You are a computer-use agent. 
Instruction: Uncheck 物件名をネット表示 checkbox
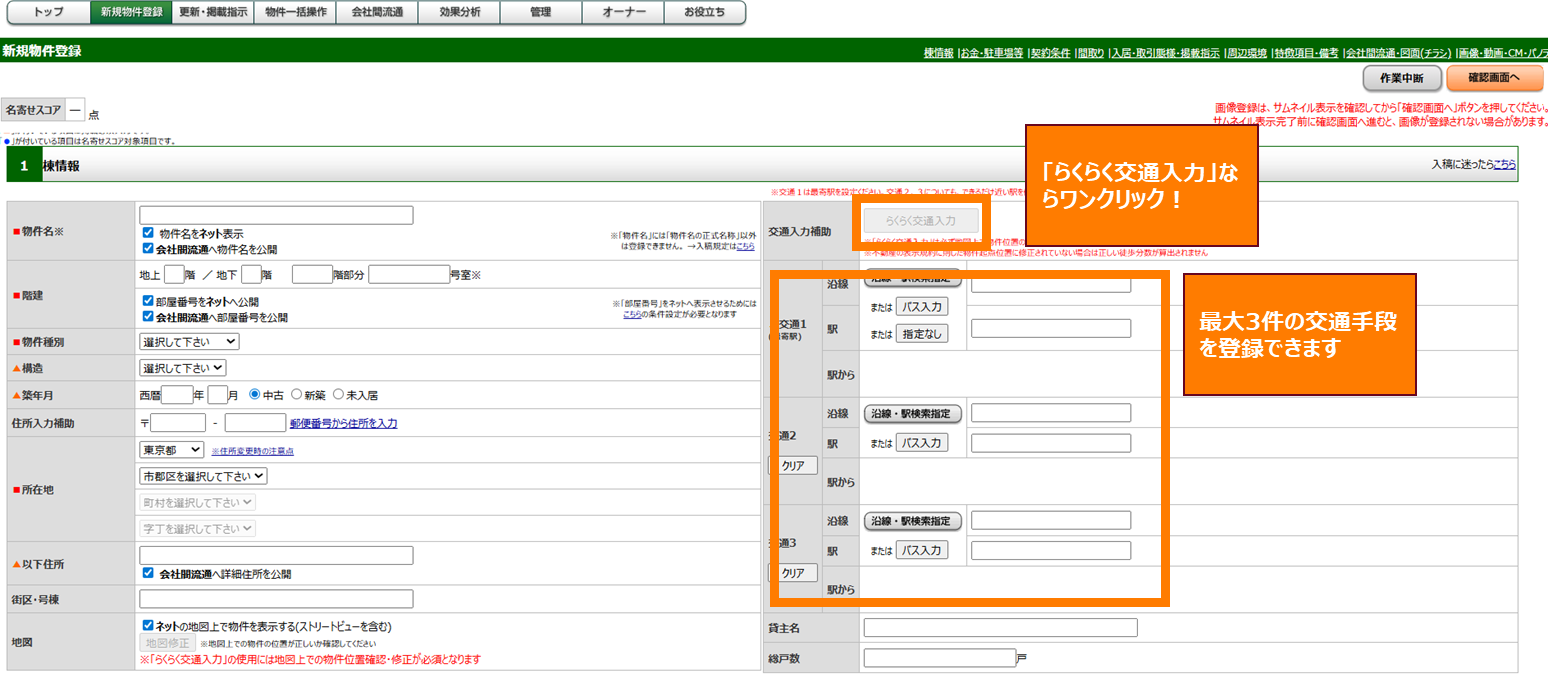click(x=148, y=233)
